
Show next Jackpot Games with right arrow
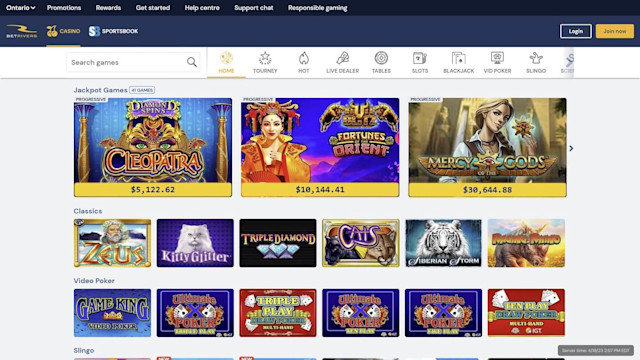[571, 148]
